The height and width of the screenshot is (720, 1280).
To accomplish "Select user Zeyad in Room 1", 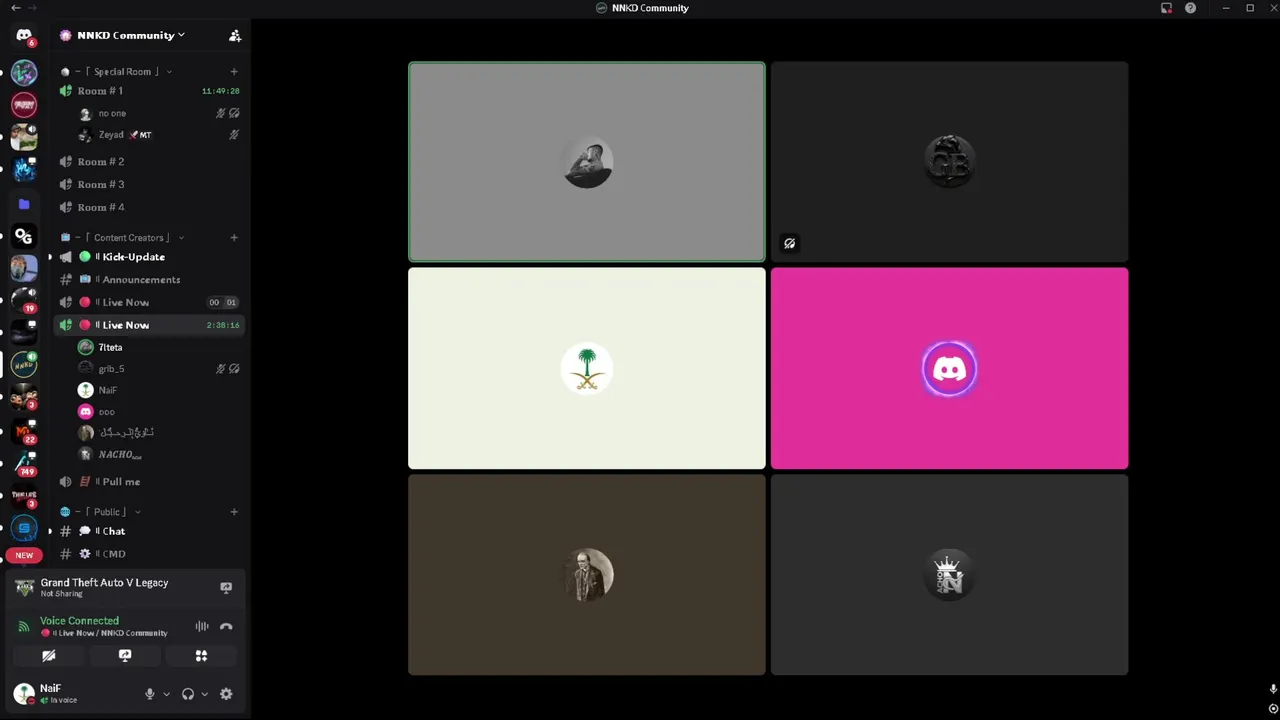I will tap(158, 135).
